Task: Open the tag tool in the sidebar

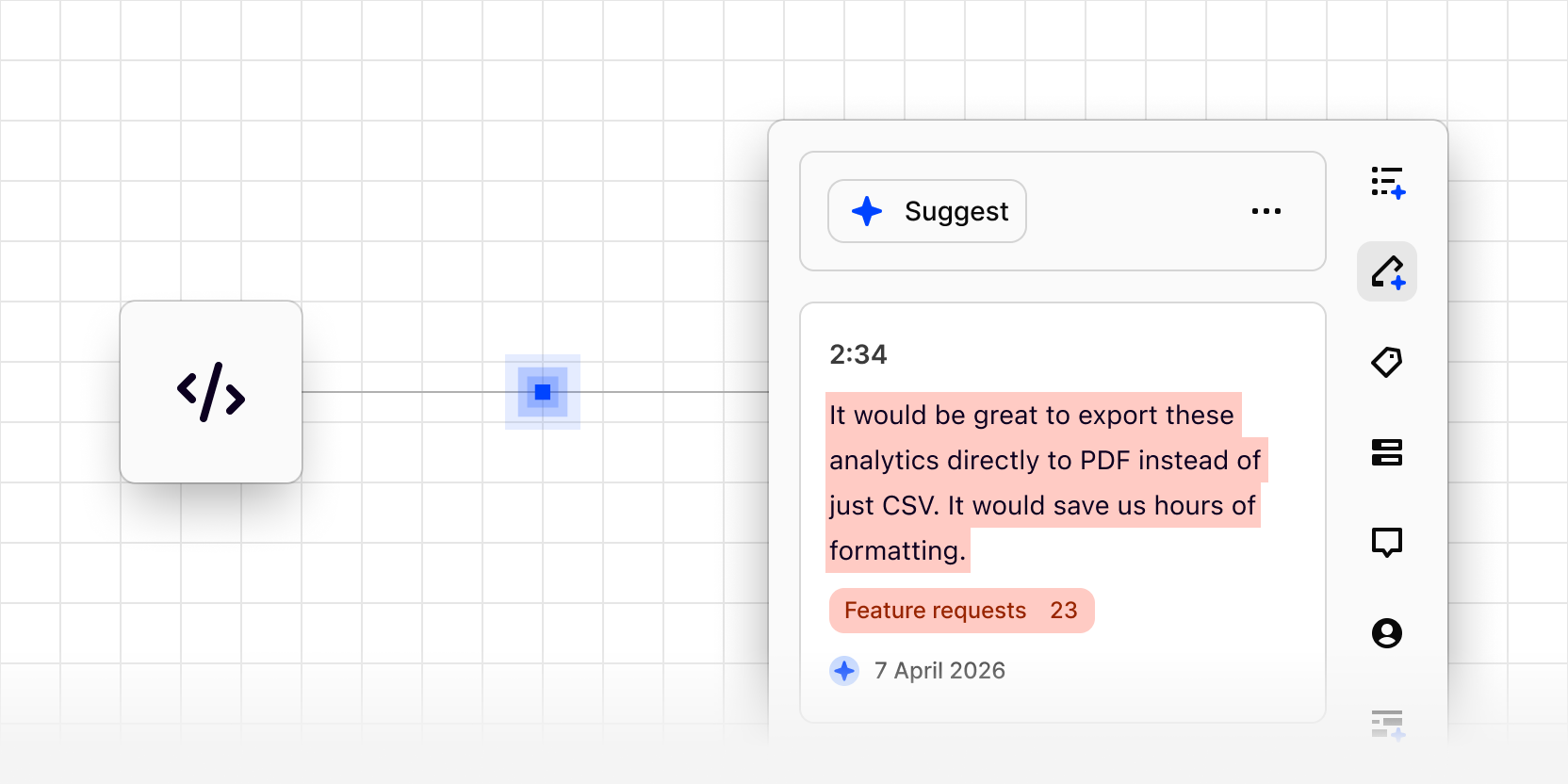Action: 1386,362
